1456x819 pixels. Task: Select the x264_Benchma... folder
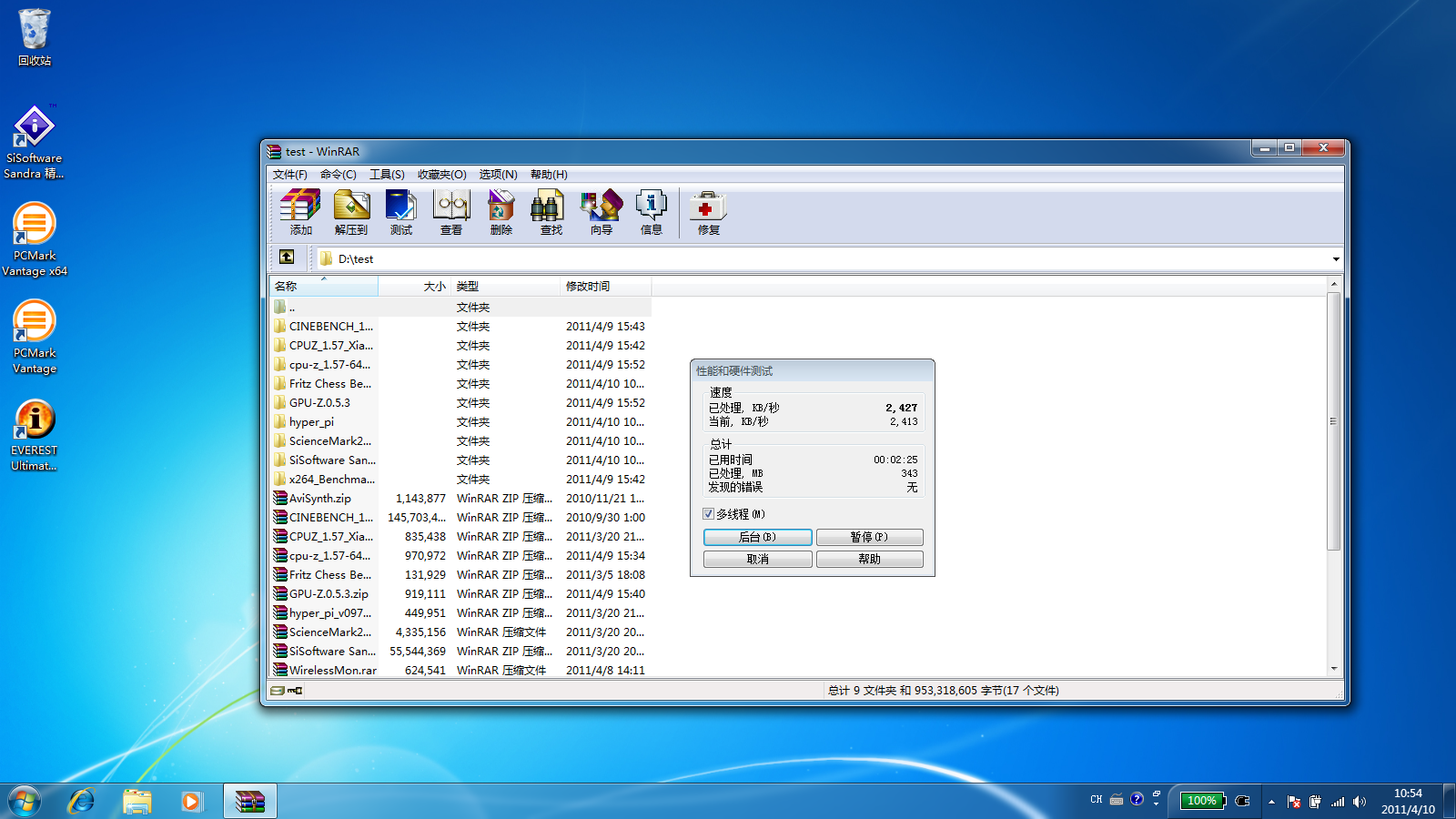pos(460,479)
